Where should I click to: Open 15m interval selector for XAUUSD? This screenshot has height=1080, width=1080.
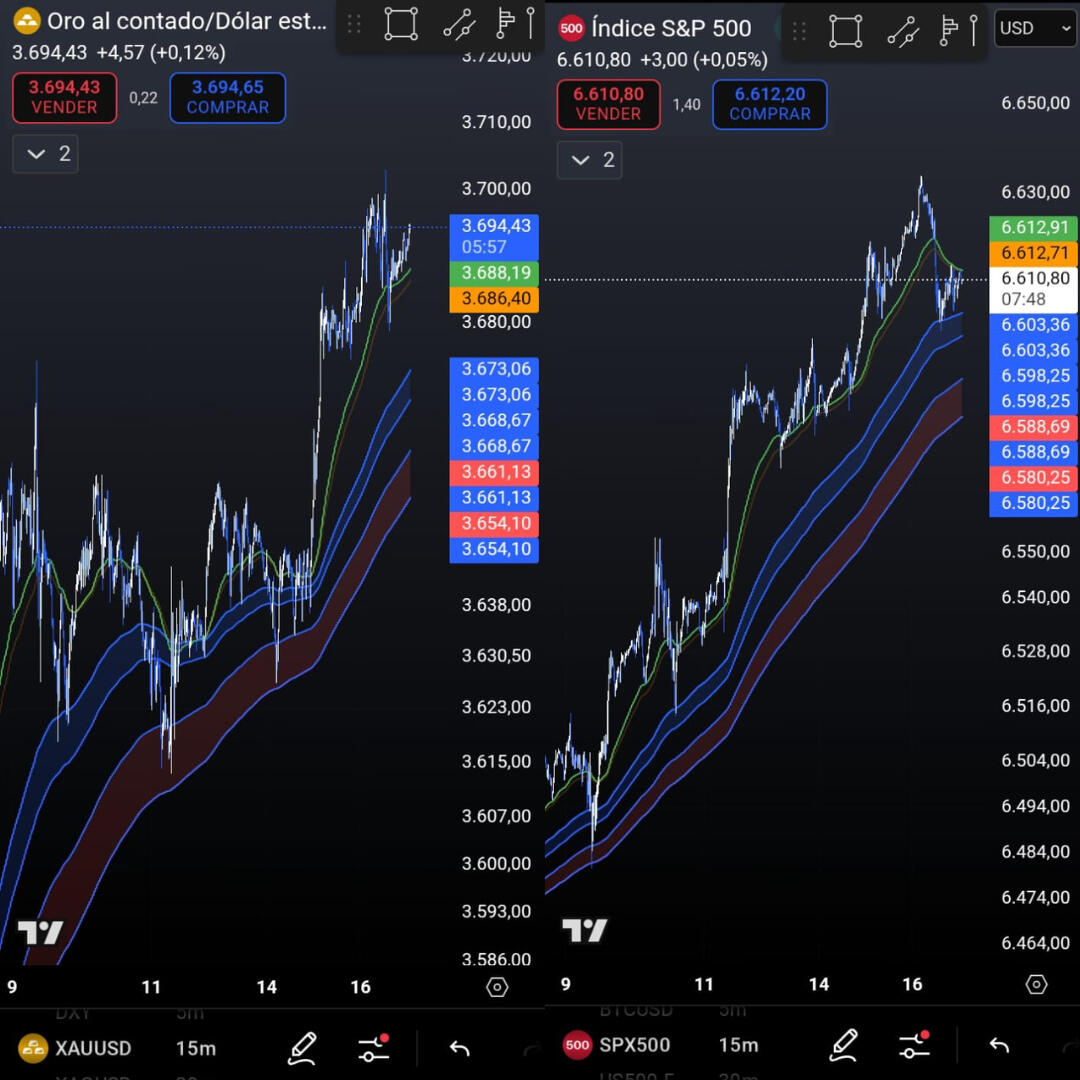tap(196, 1048)
